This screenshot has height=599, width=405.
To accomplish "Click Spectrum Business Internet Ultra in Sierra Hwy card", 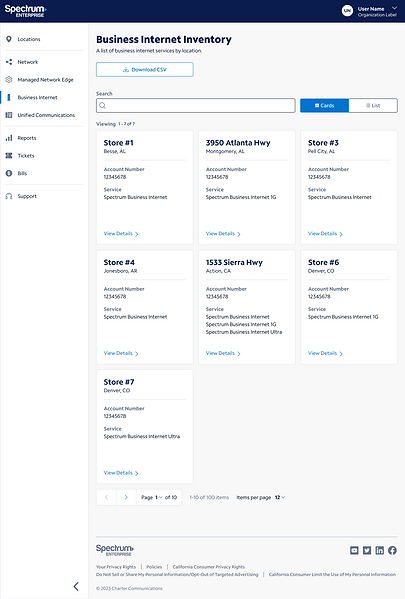I will (244, 332).
